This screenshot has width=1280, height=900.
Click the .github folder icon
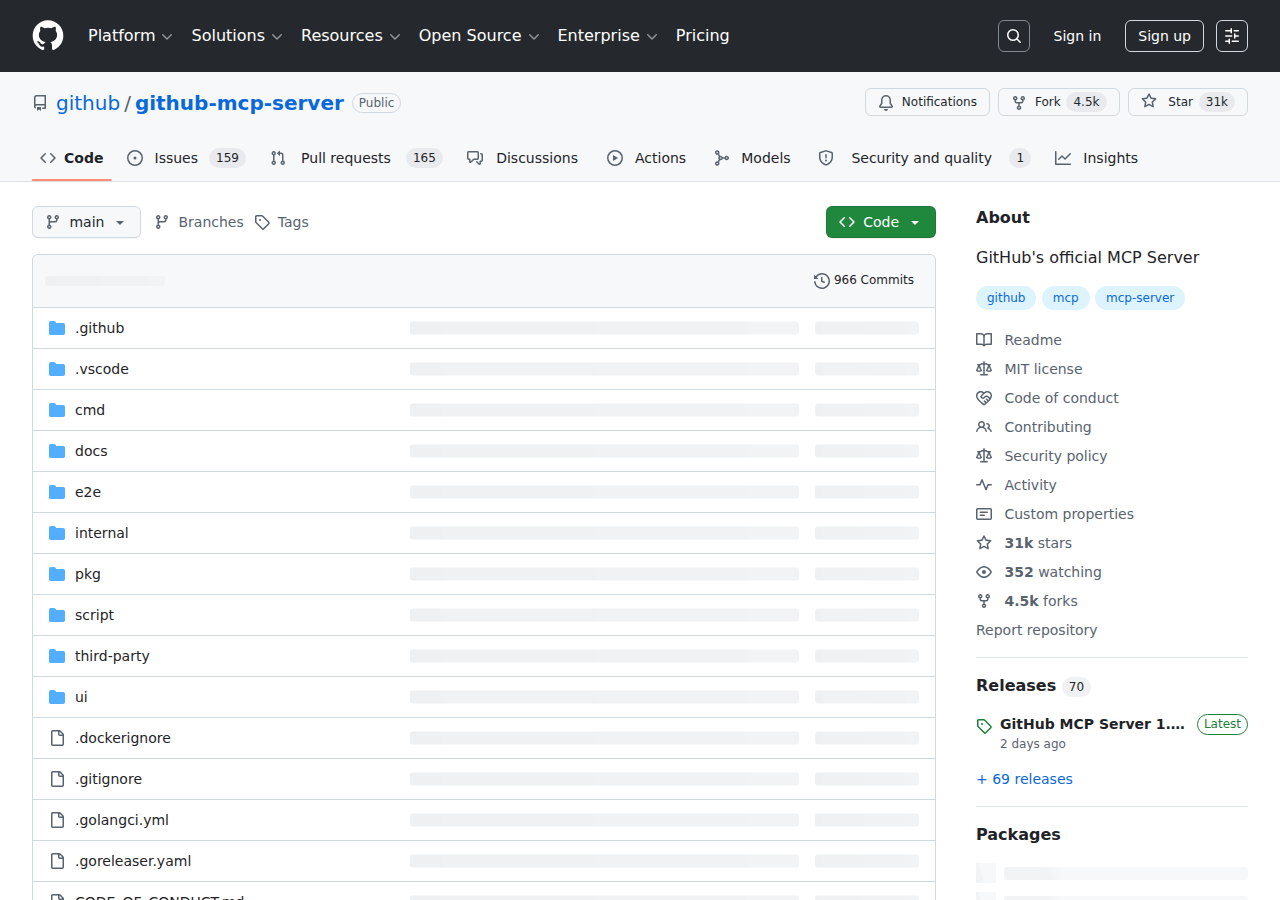57,328
